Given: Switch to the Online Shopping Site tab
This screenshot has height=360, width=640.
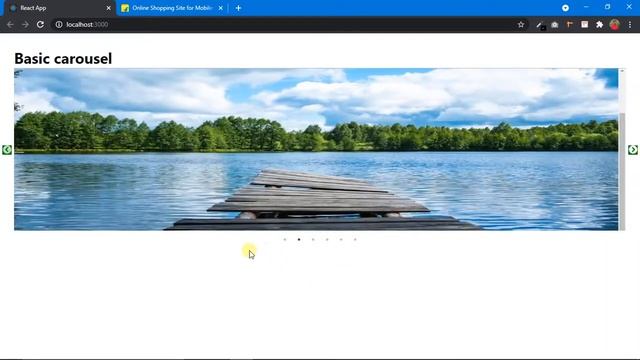Looking at the screenshot, I should click(x=171, y=8).
